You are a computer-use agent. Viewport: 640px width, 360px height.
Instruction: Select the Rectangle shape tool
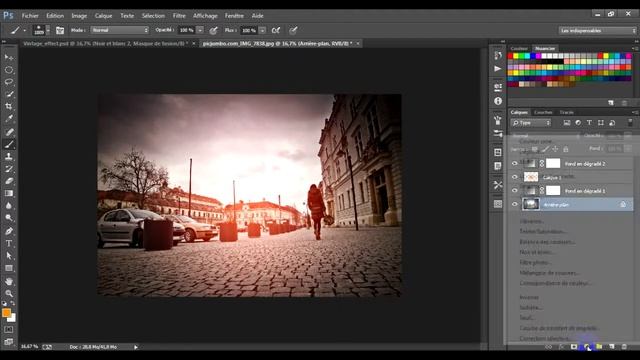point(9,268)
